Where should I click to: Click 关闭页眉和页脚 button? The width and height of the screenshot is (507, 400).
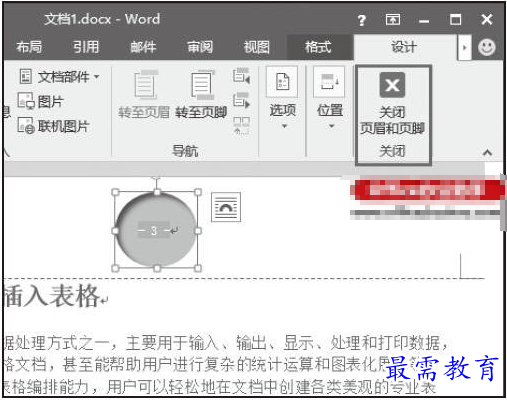pos(392,103)
